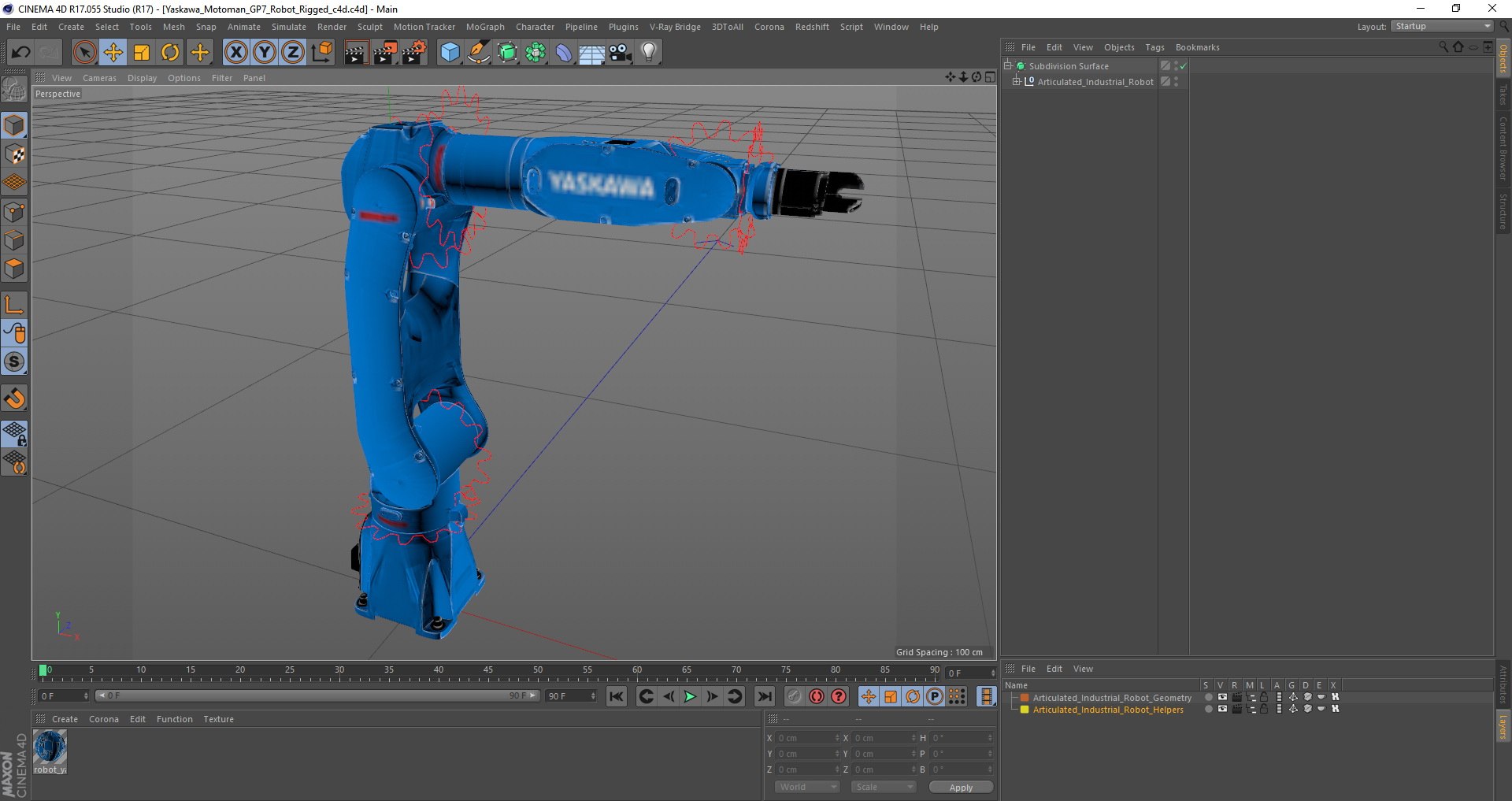Toggle visibility of Articulated_Industrial_Robot_Helpers layer
1512x801 pixels.
point(1222,709)
